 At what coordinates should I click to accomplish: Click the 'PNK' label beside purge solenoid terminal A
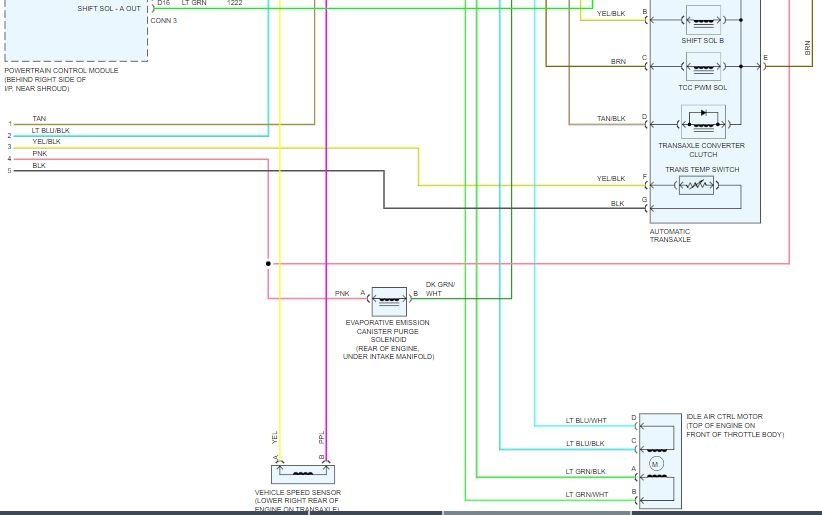pos(342,294)
